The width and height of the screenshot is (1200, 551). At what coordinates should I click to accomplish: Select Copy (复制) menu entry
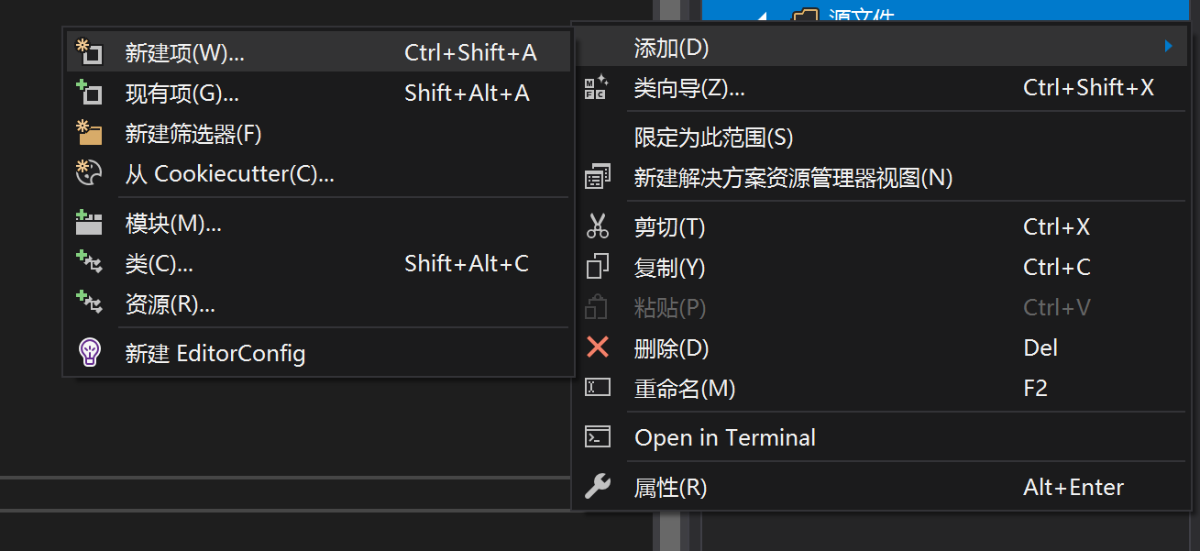pos(670,267)
